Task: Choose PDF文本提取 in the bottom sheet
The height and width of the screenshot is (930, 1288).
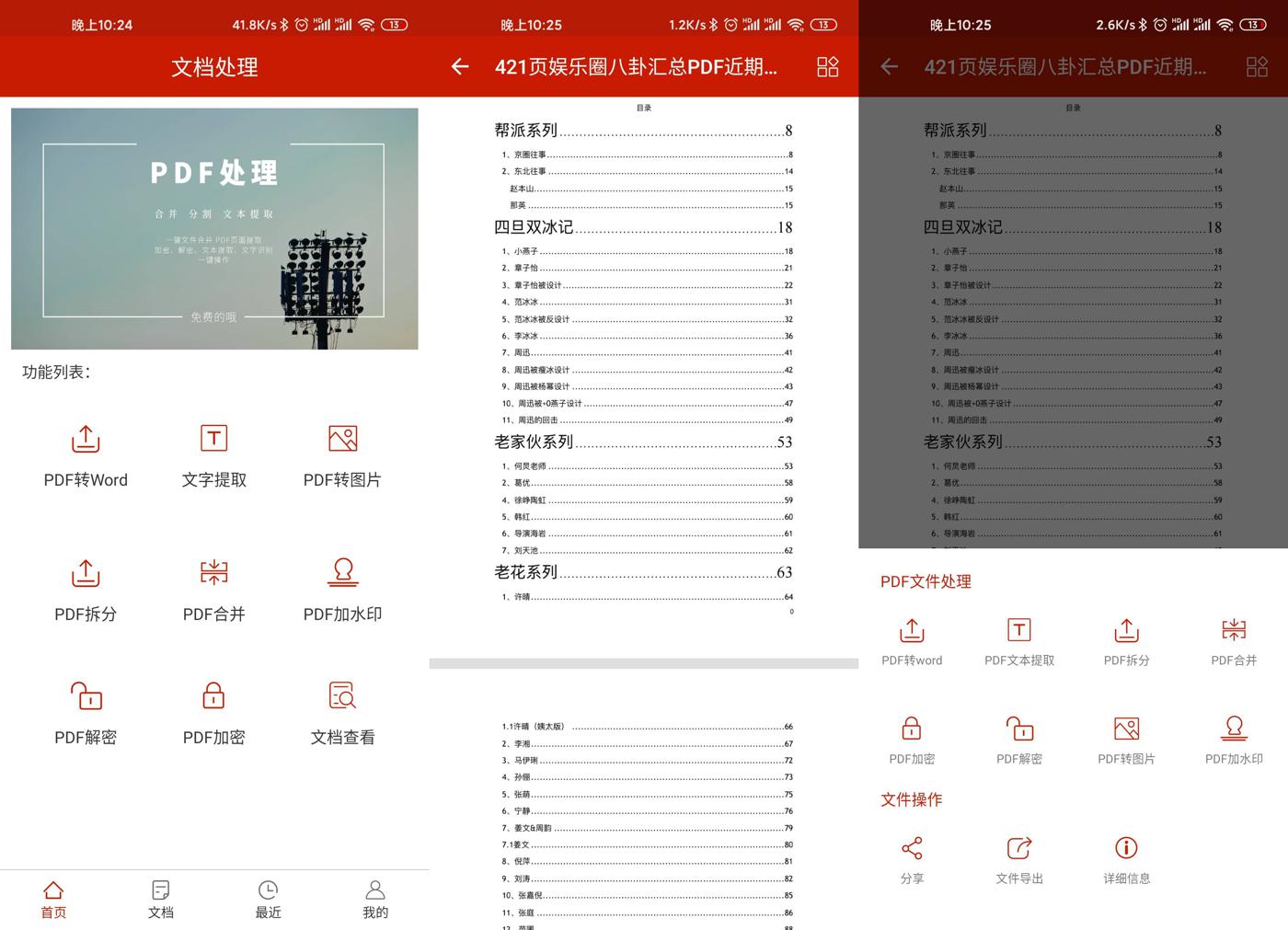Action: click(x=1019, y=641)
